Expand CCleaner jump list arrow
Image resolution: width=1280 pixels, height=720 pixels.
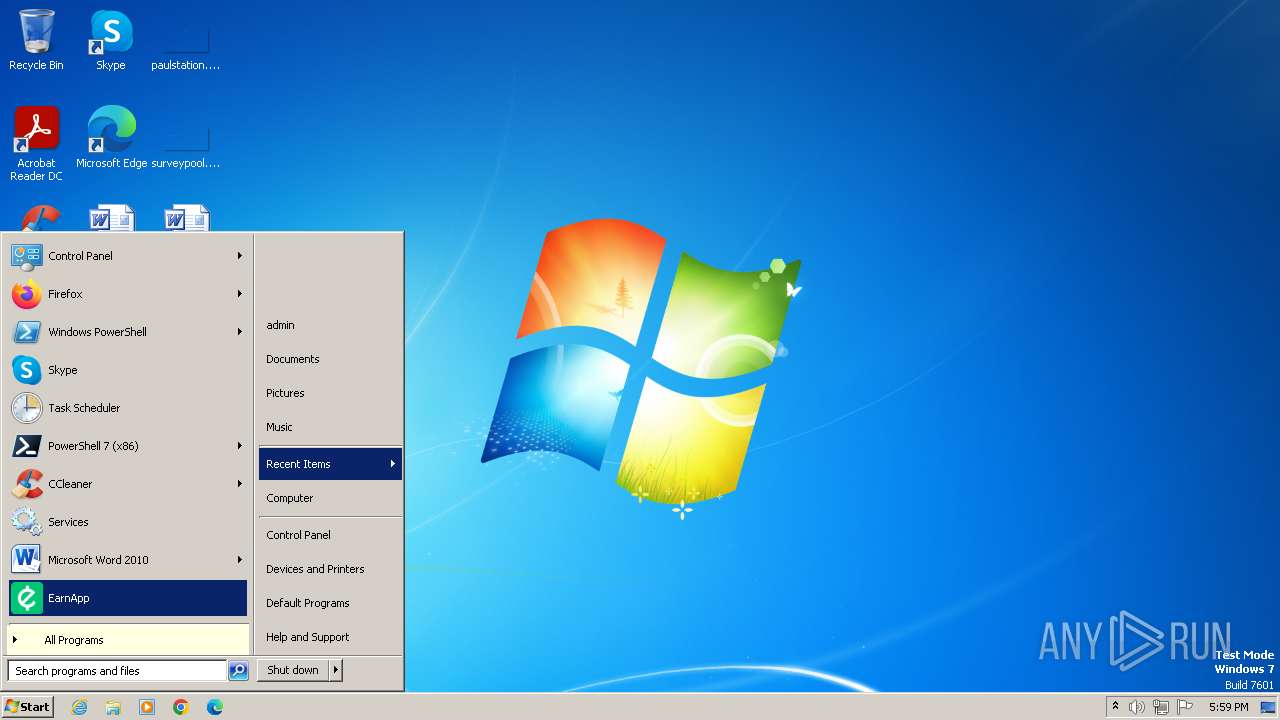coord(240,484)
